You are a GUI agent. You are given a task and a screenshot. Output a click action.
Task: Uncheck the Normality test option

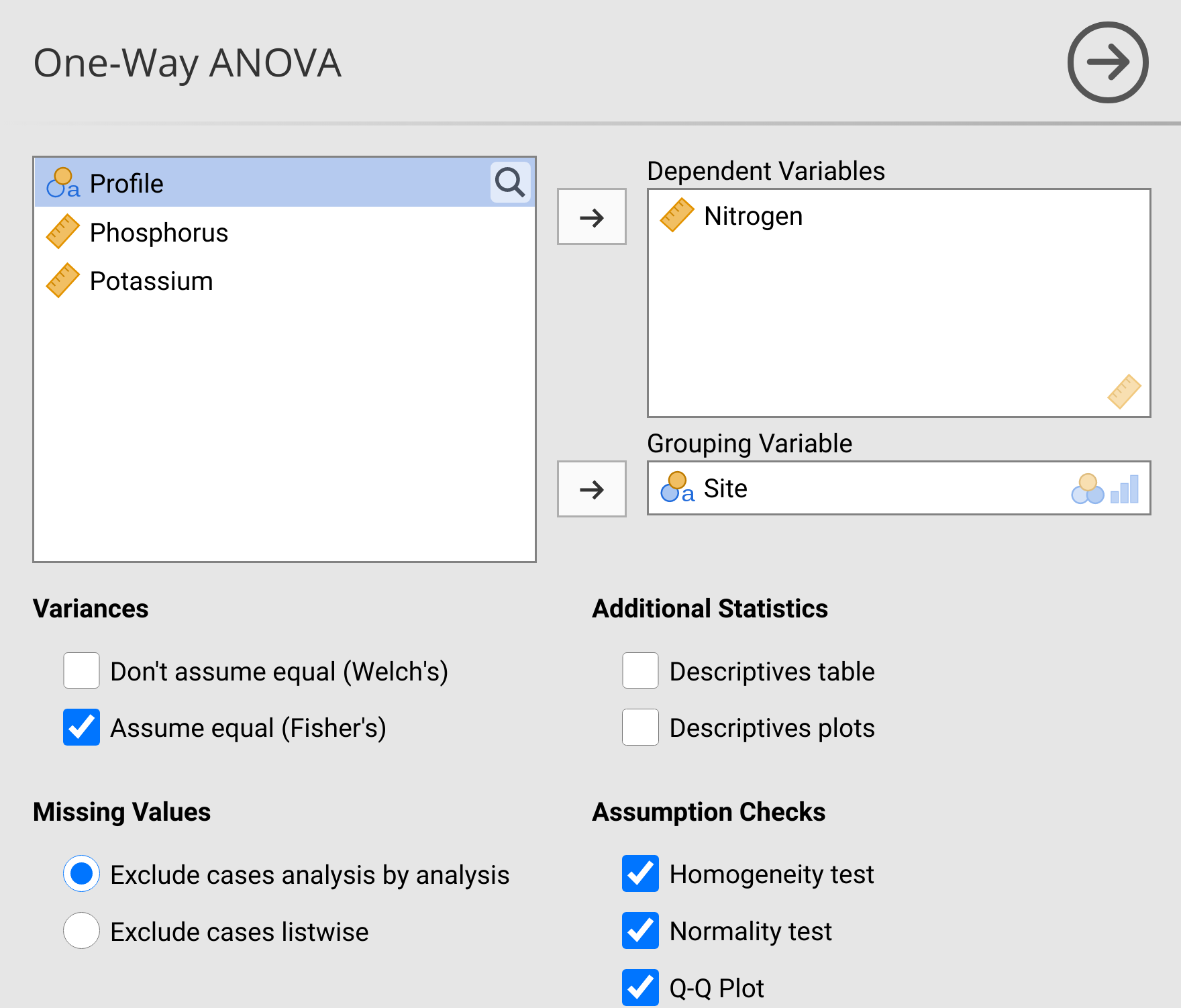(640, 931)
